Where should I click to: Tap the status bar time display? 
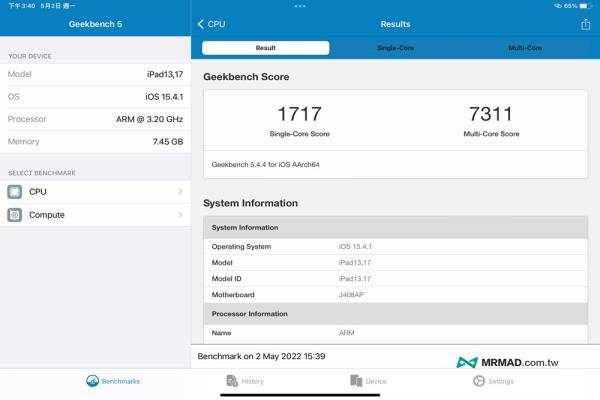(21, 6)
